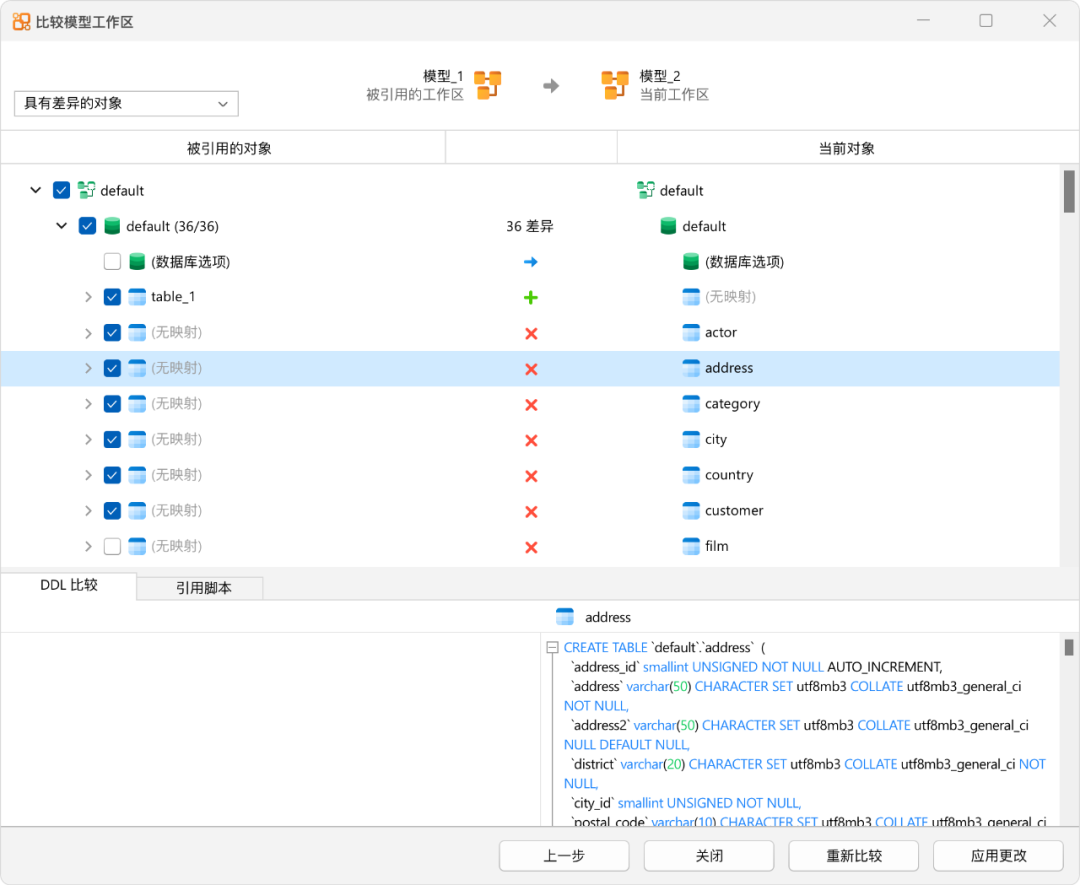Uncheck the checkbox in the address row
The width and height of the screenshot is (1080, 885).
[112, 368]
